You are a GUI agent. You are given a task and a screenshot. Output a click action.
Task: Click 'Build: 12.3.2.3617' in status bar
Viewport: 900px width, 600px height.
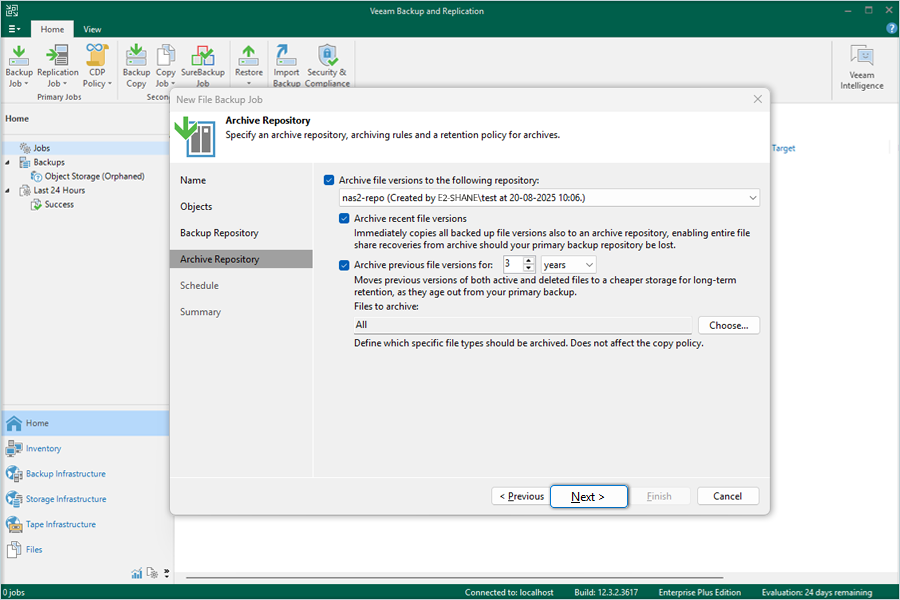pyautogui.click(x=606, y=593)
